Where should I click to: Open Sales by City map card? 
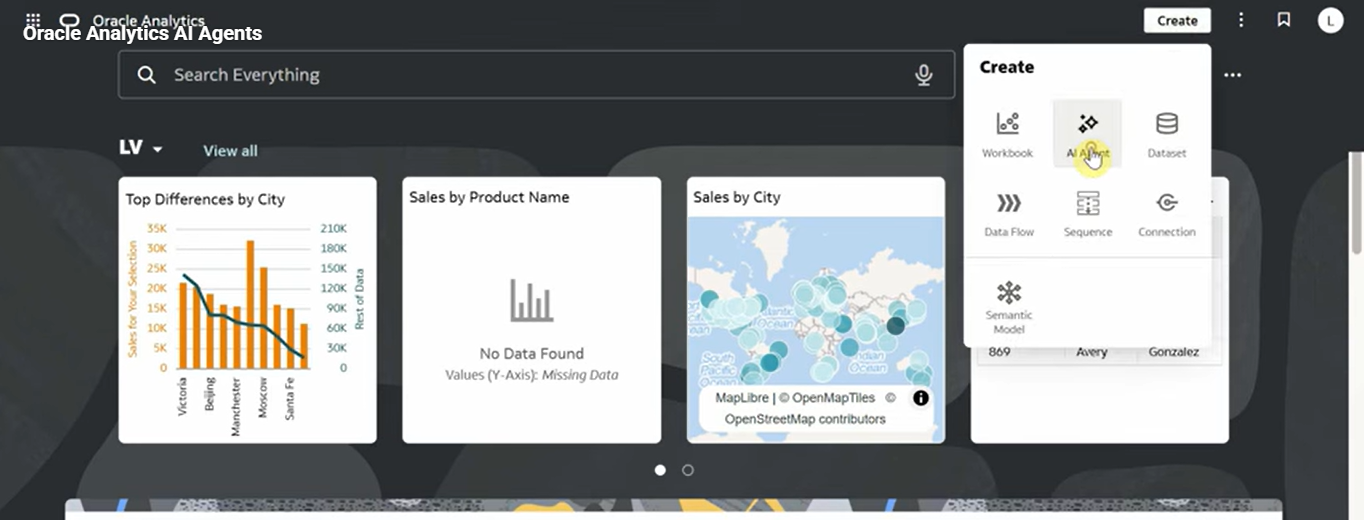coord(815,310)
